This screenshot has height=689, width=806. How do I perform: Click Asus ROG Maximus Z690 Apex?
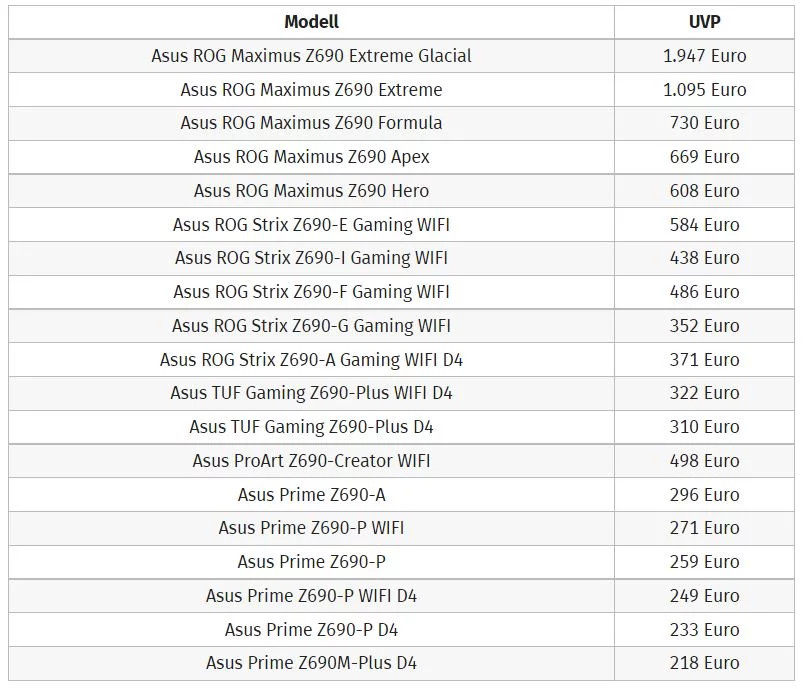[311, 157]
